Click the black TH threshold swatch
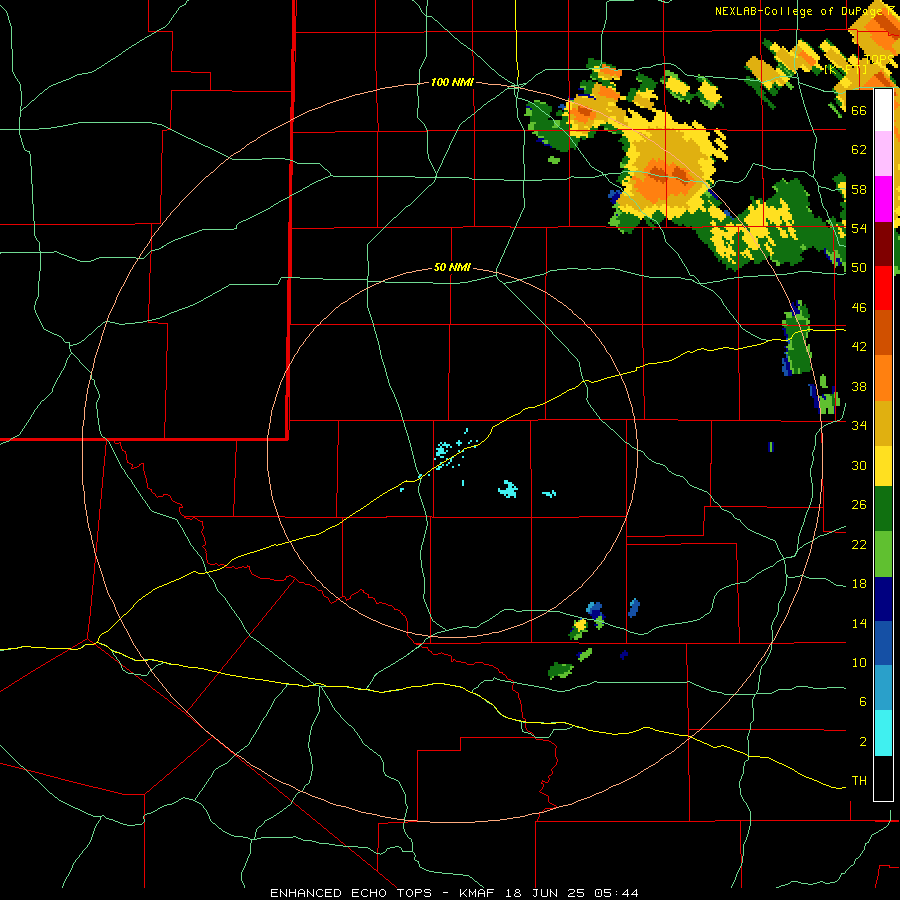 tap(883, 778)
